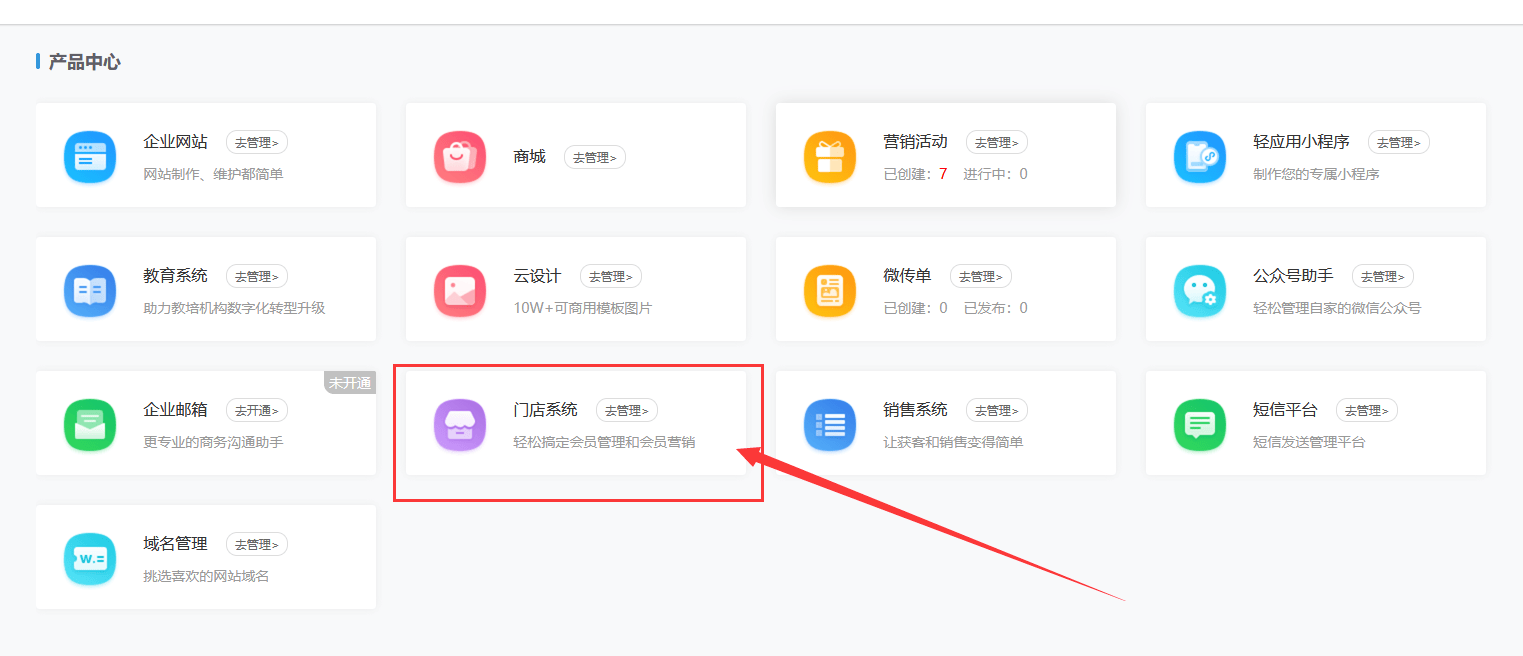The height and width of the screenshot is (656, 1523).
Task: Click 轻松管理自家的微信公众号 description
Action: tap(1337, 308)
